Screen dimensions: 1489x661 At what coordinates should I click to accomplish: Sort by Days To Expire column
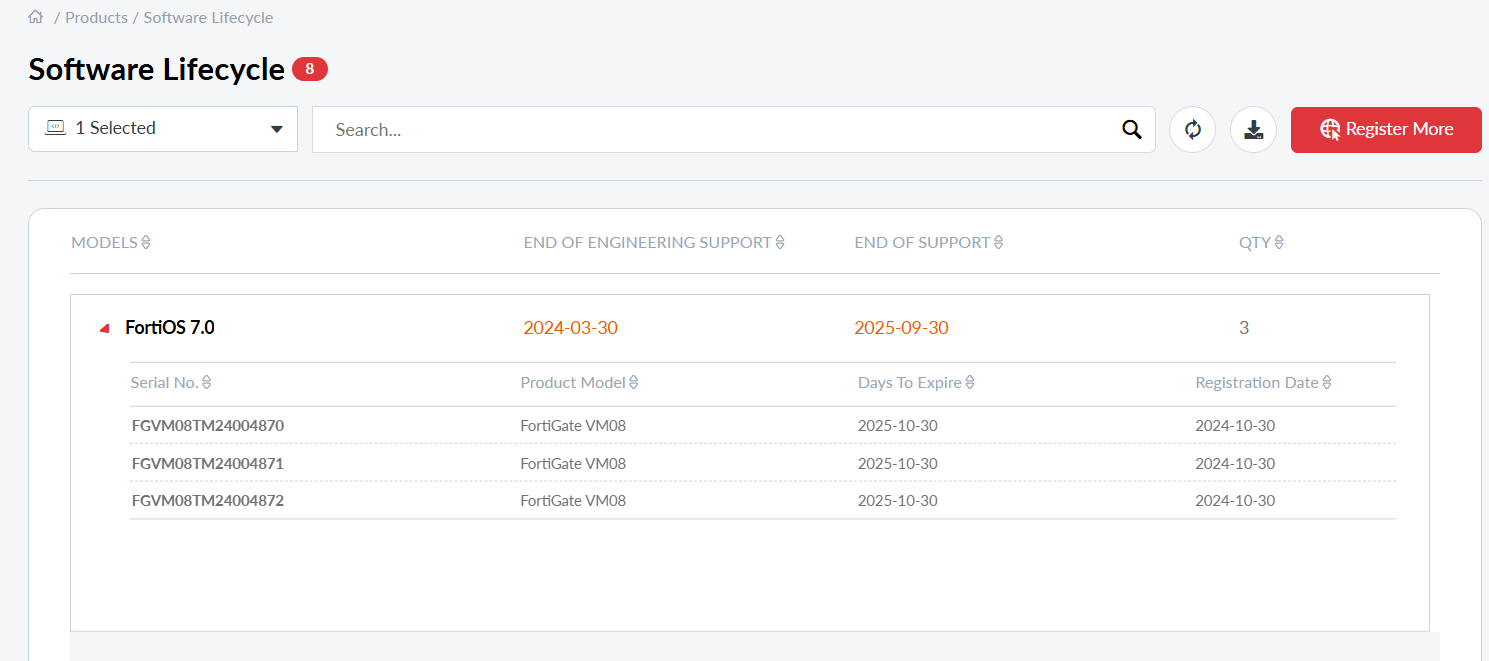click(916, 383)
